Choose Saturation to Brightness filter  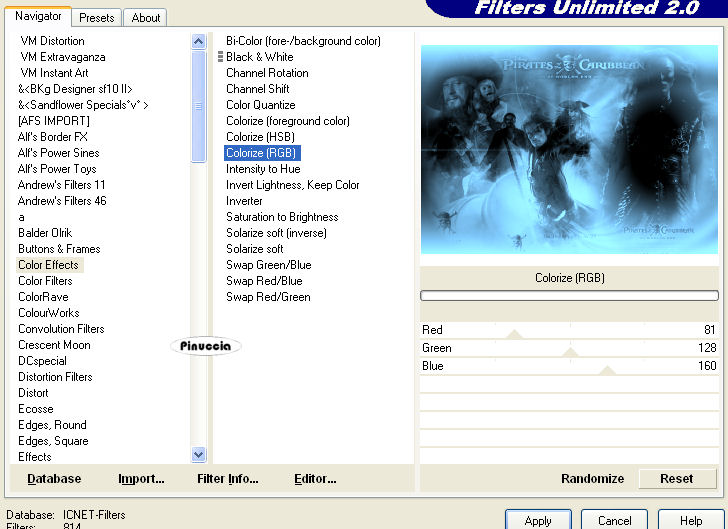click(282, 217)
